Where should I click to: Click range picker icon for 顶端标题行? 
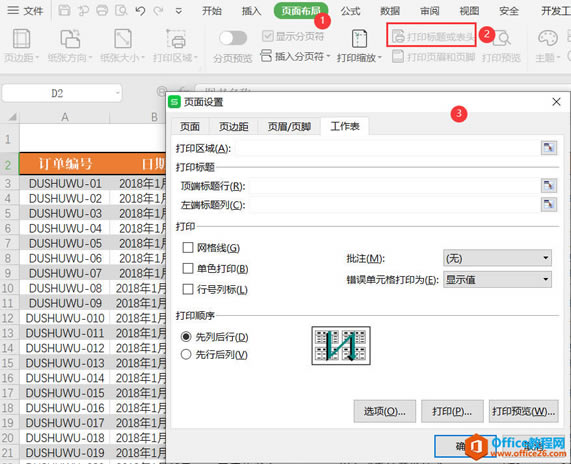point(548,186)
